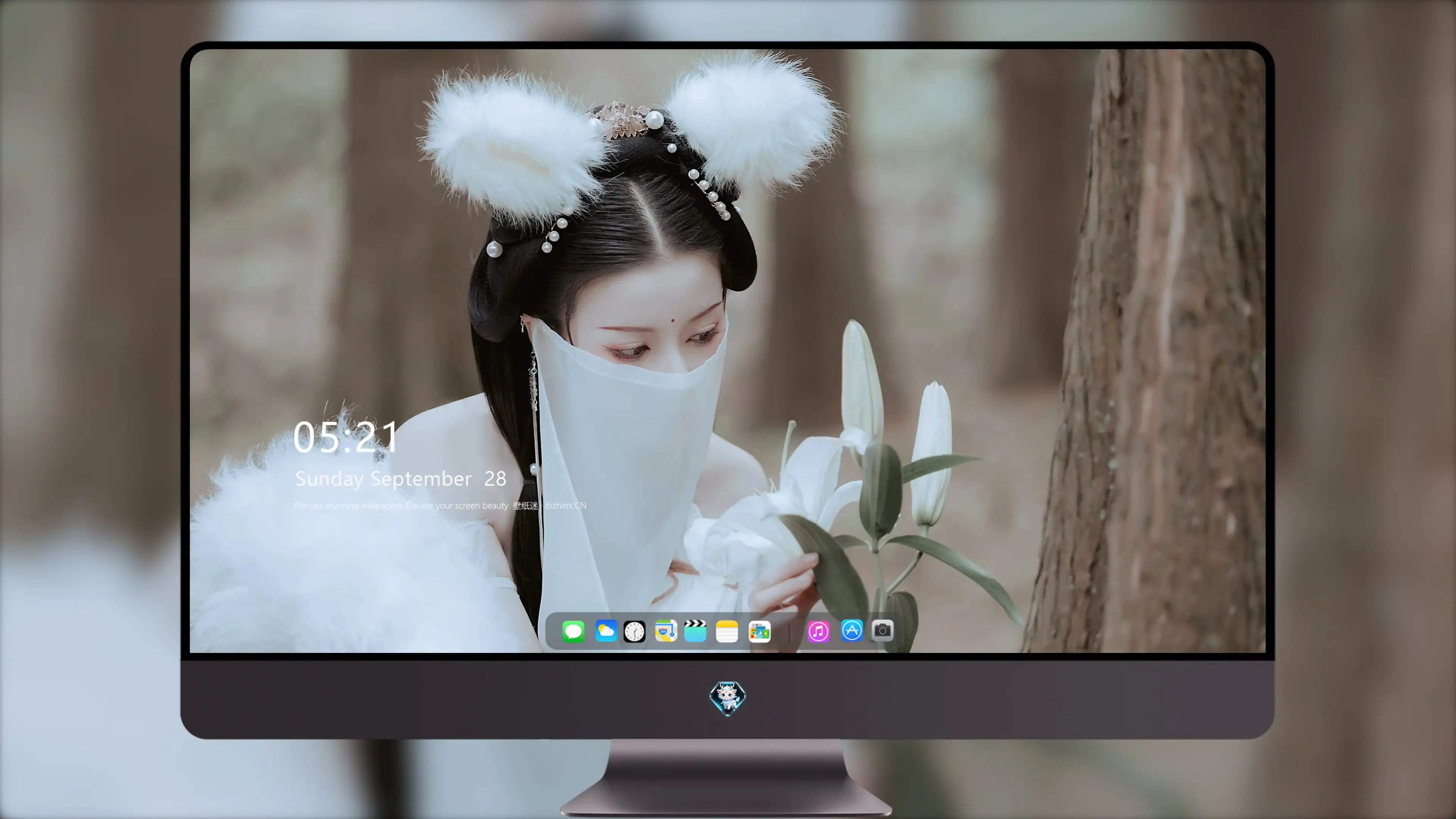
Task: Open the Maps app icon in the dock
Action: [666, 631]
